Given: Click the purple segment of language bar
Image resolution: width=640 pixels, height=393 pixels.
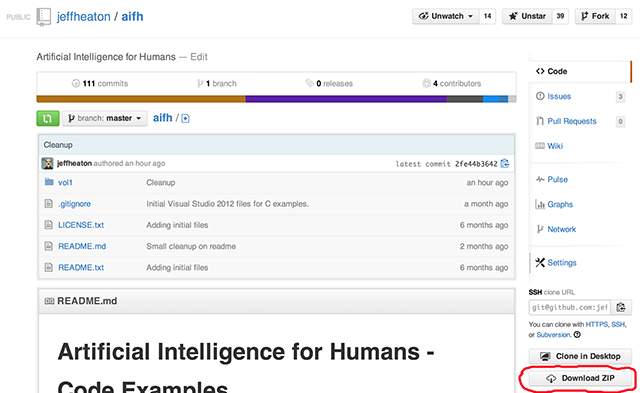Looking at the screenshot, I should 346,99.
